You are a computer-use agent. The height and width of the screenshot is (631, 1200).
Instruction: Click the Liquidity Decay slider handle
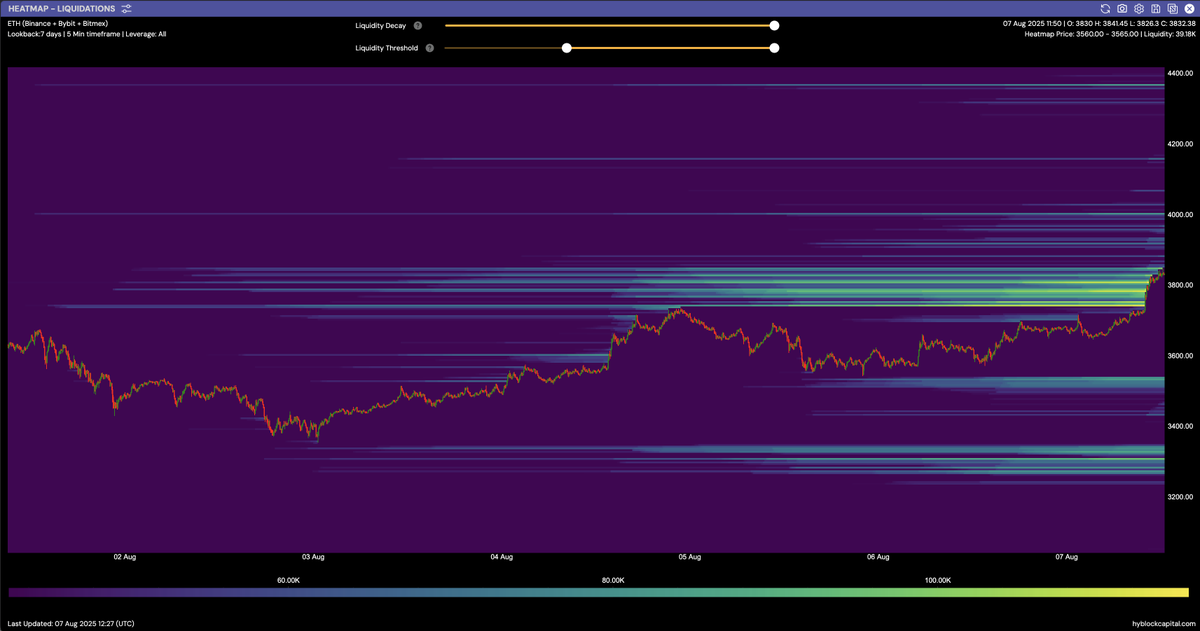tap(774, 26)
